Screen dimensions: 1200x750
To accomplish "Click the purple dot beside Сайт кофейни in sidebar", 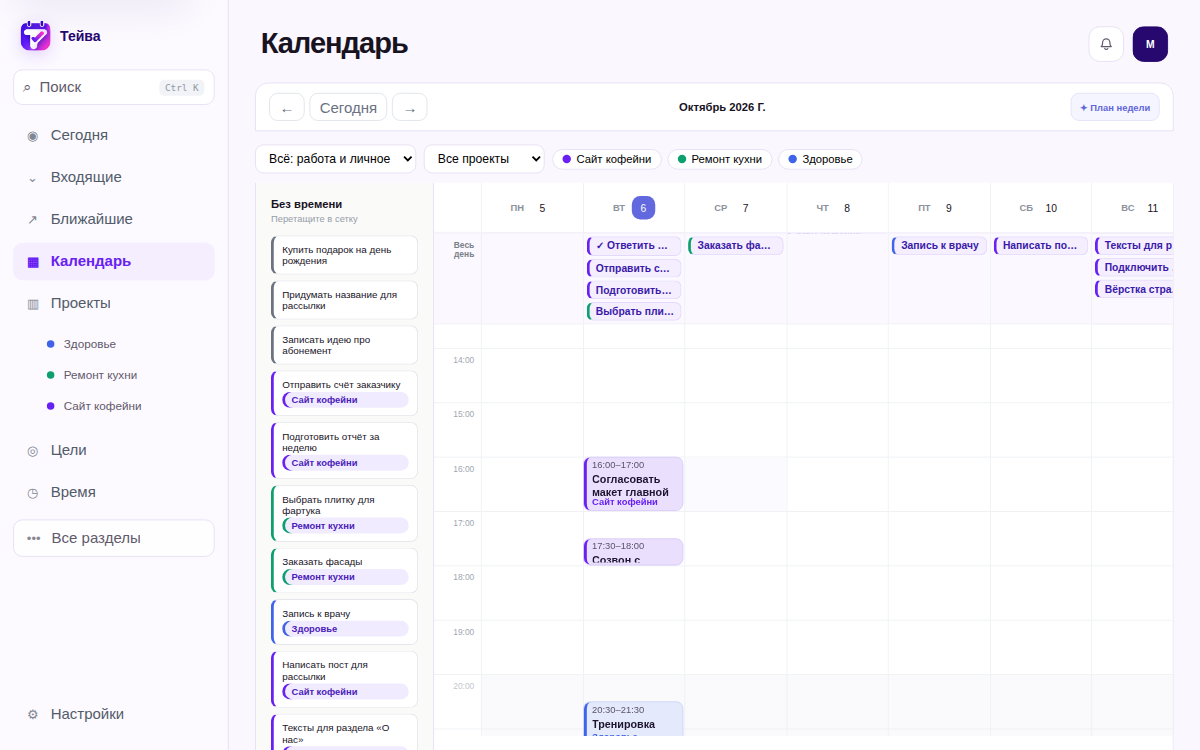I will [x=51, y=406].
